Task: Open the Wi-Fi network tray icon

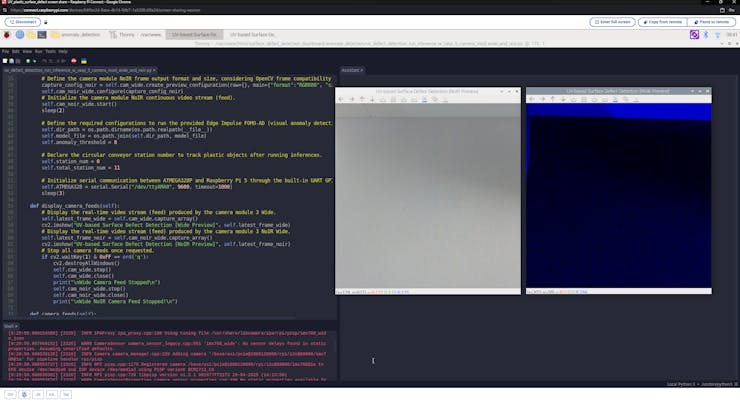Action: coord(717,35)
